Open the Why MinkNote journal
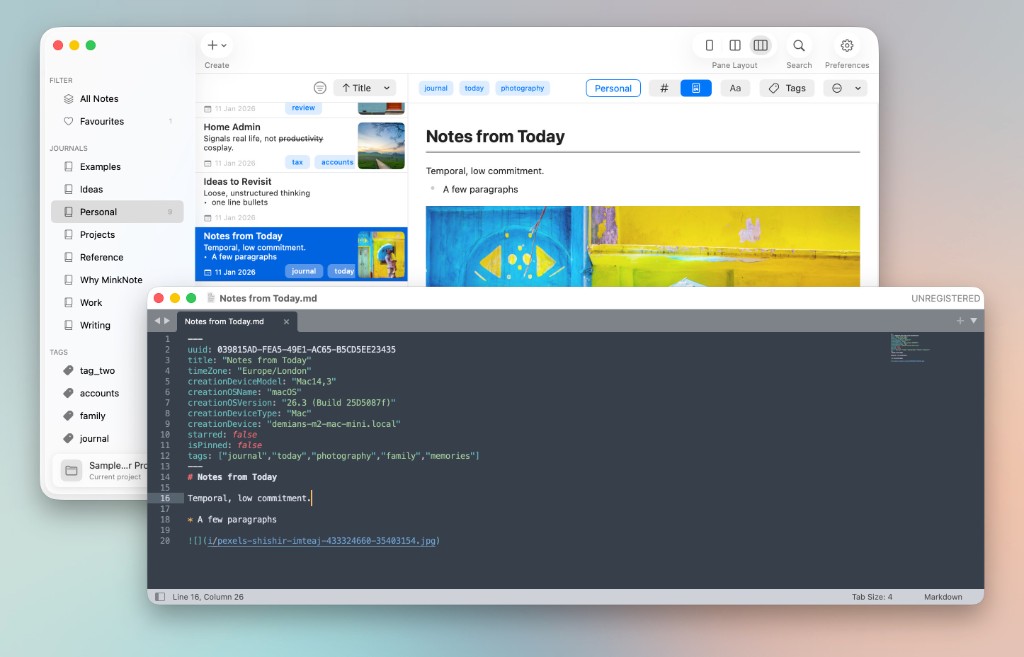 117,280
